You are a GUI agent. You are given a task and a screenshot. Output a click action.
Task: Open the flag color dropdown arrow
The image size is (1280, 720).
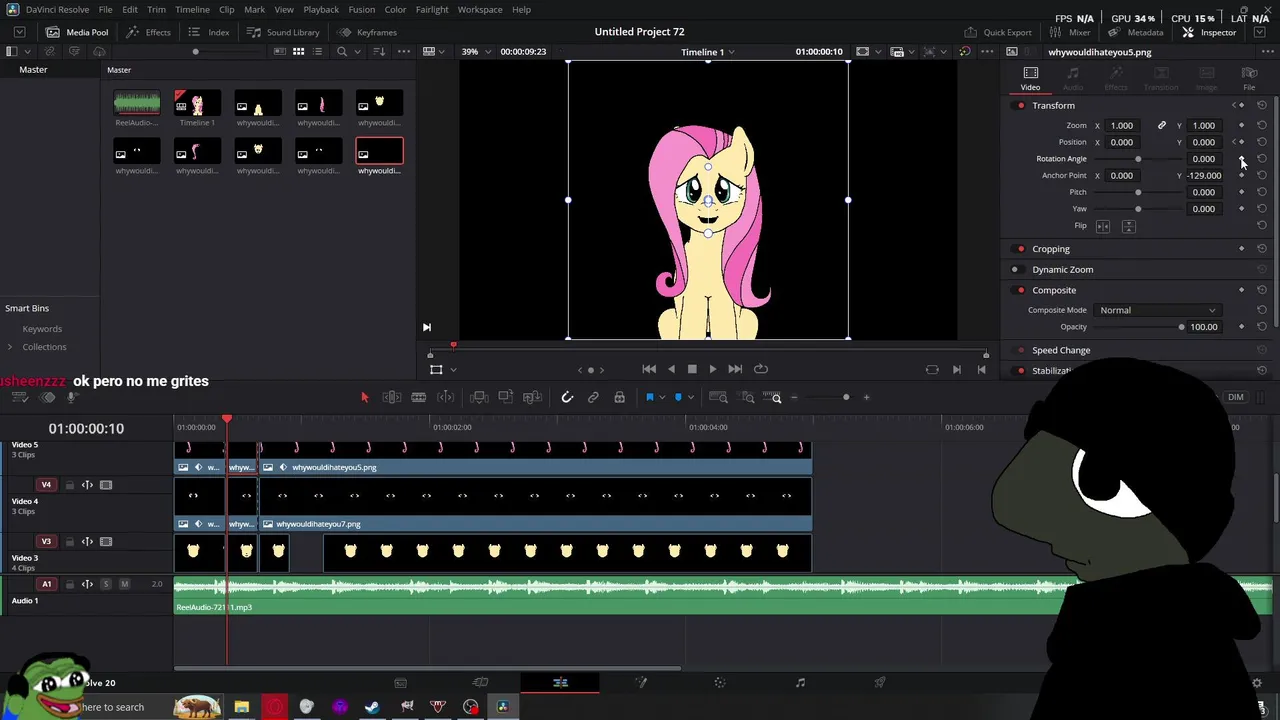(x=661, y=397)
